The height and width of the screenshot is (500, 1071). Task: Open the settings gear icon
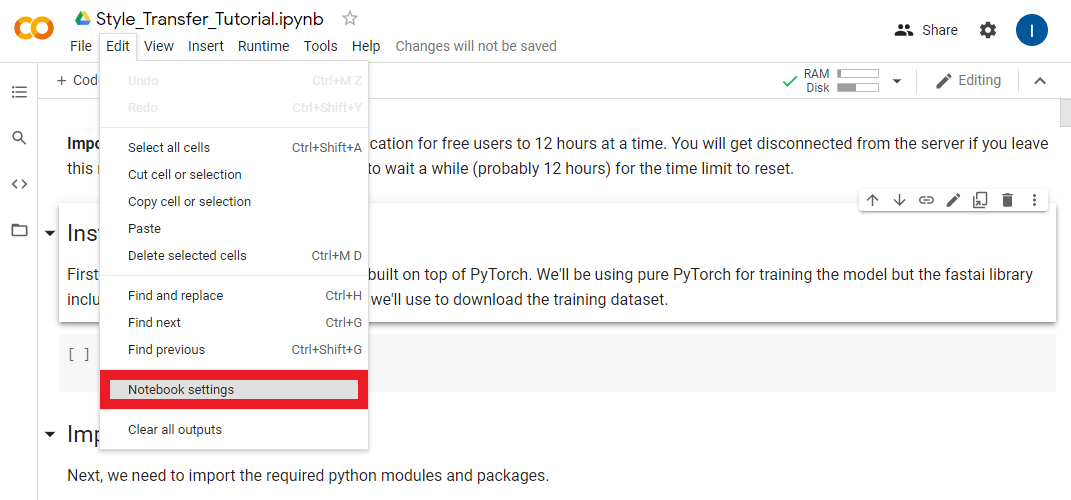click(988, 30)
